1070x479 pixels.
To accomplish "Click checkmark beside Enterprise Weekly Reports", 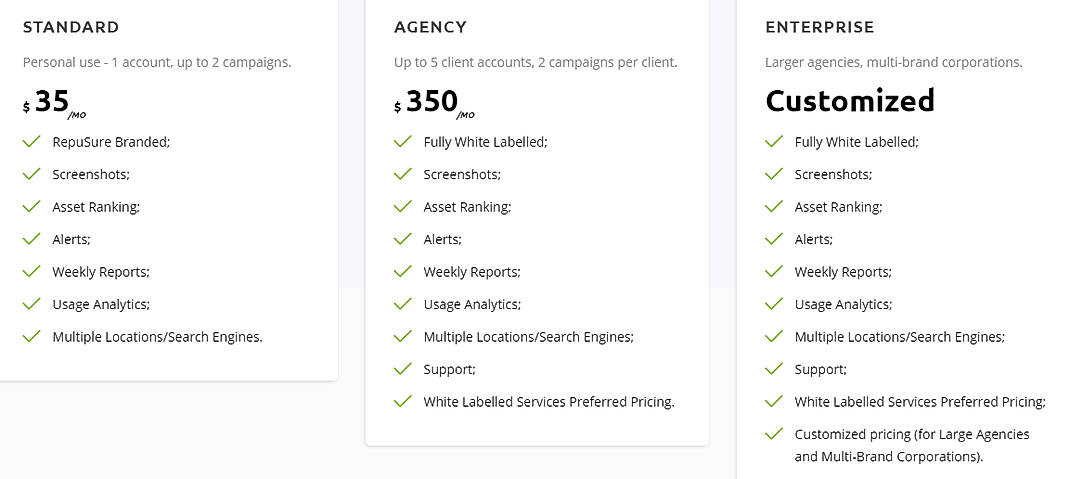I will (774, 272).
